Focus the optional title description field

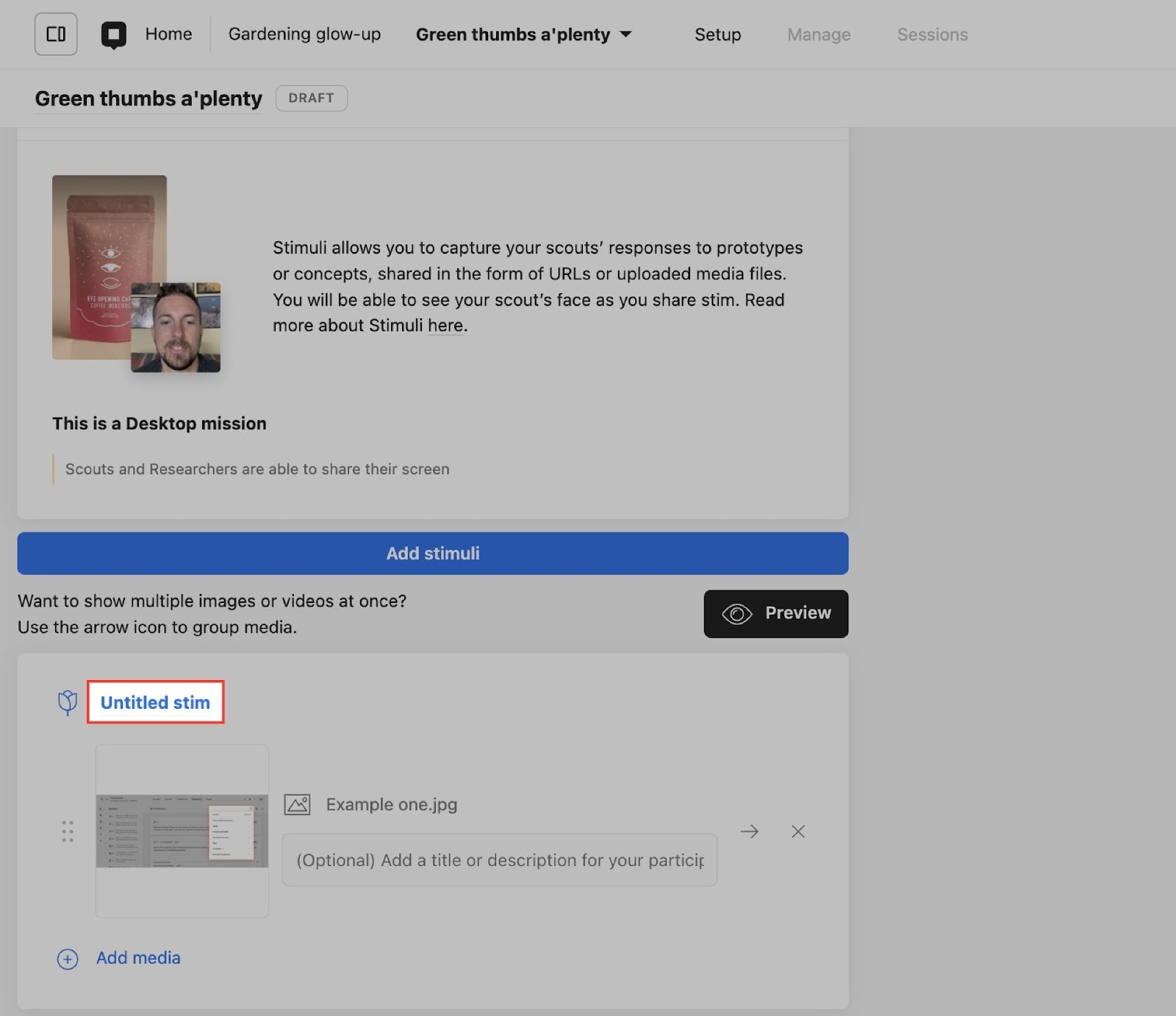(499, 860)
